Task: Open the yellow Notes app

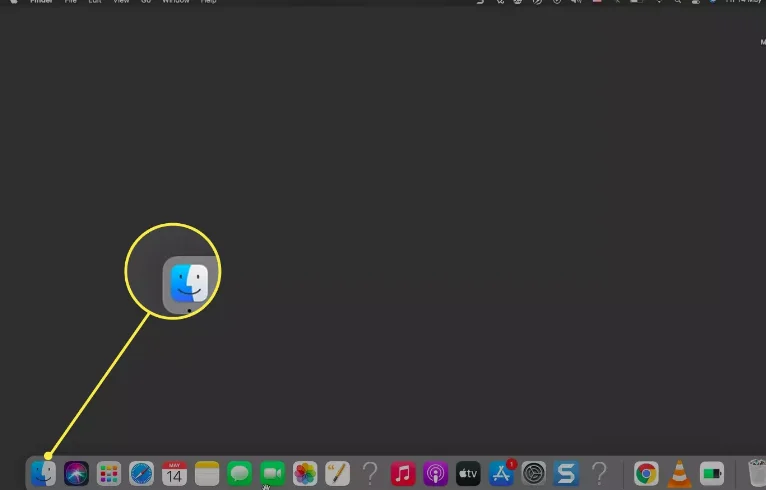Action: point(207,473)
